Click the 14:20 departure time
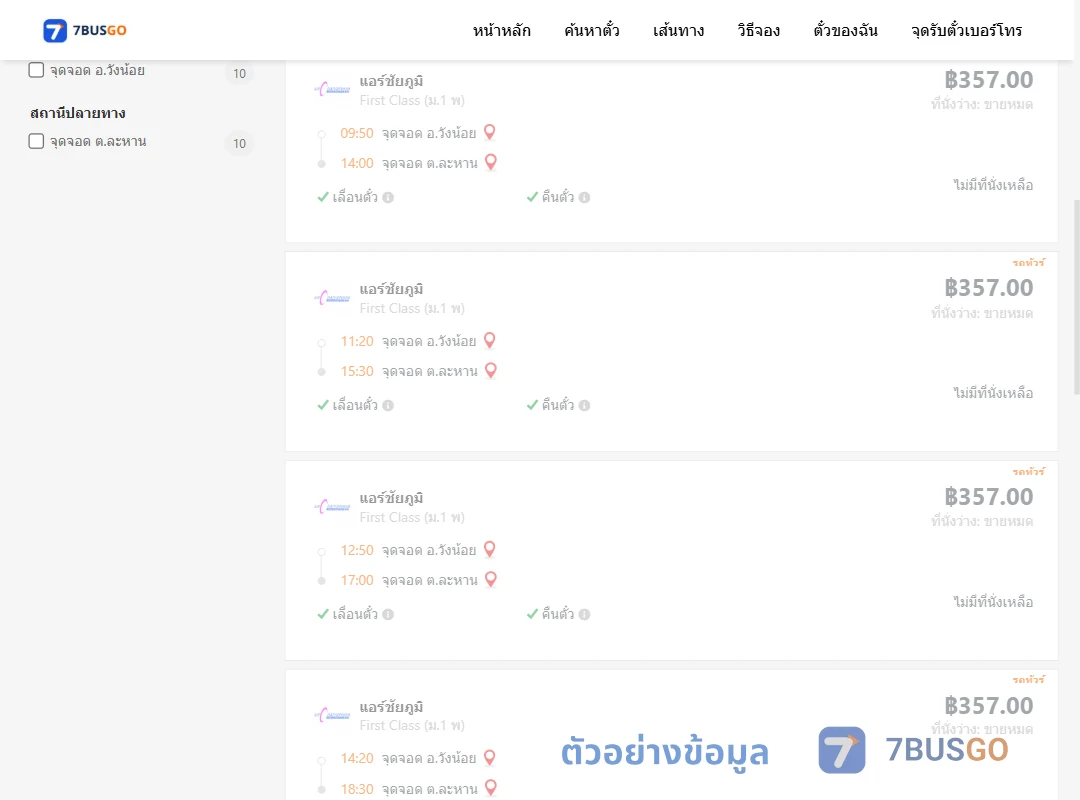Viewport: 1080px width, 800px height. pyautogui.click(x=357, y=758)
